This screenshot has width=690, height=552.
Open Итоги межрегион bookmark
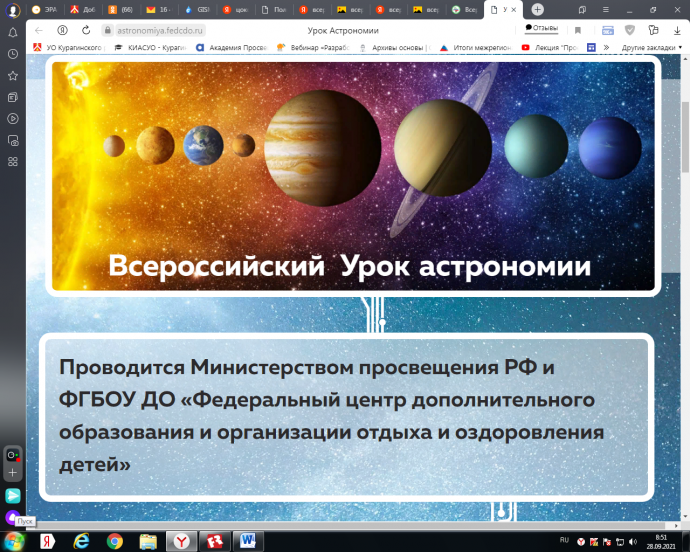[476, 48]
